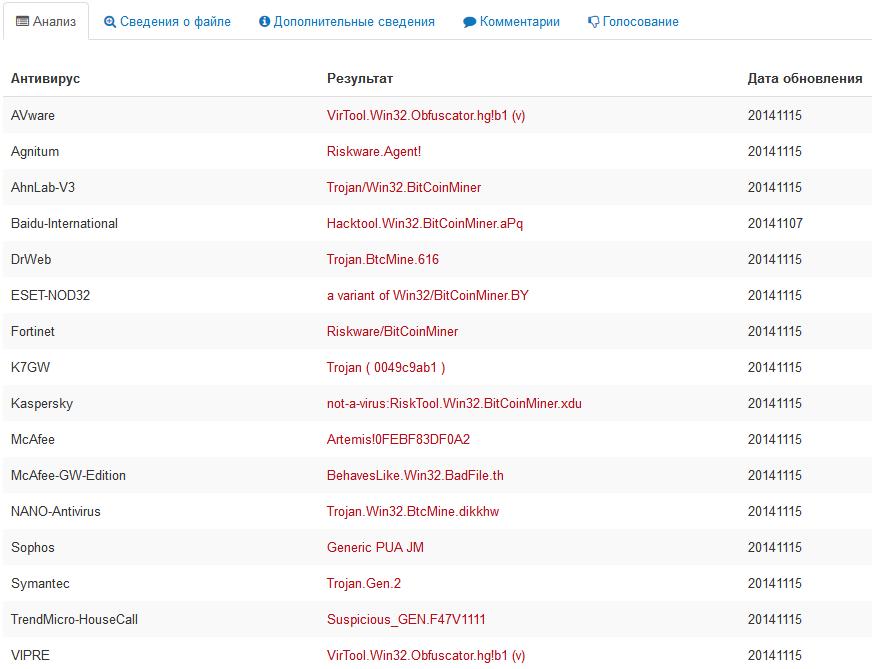Image resolution: width=872 pixels, height=669 pixels.
Task: Click the Sophos row name
Action: click(33, 548)
